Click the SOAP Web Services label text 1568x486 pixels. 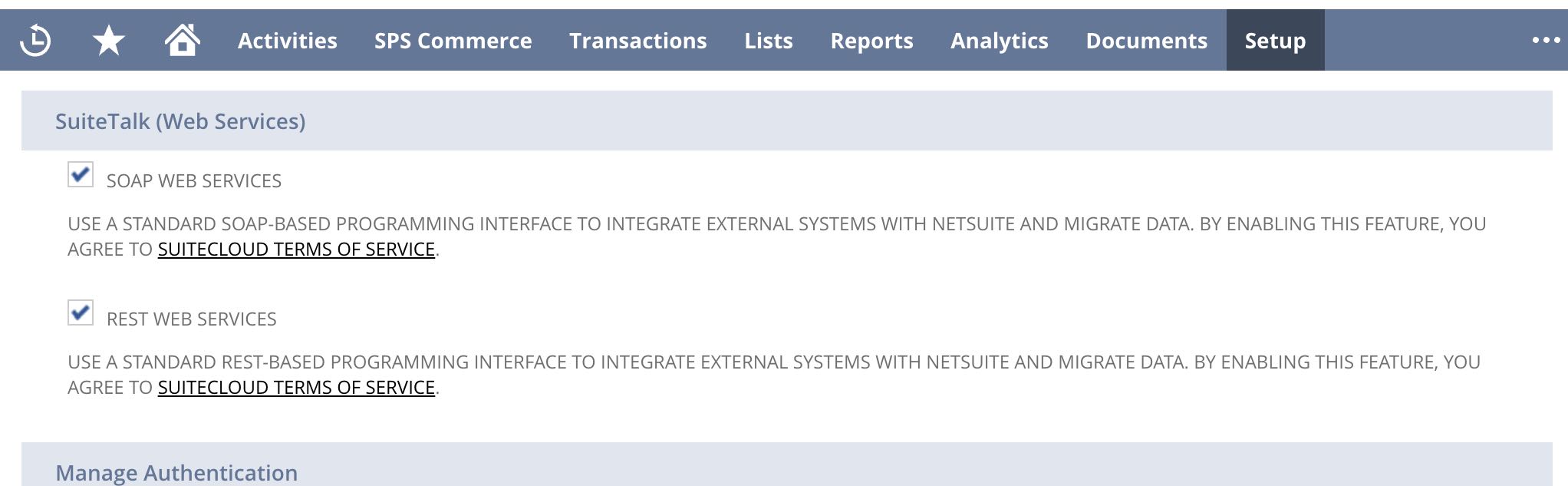click(x=193, y=181)
